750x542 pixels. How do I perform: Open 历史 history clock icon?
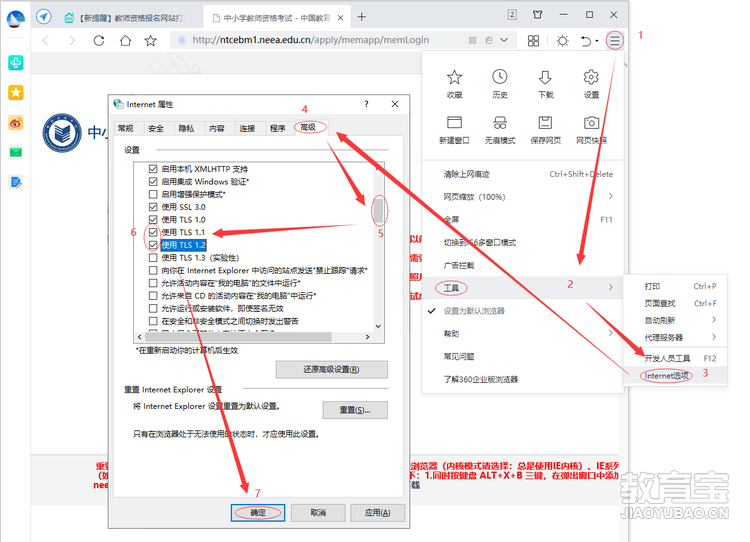(x=500, y=77)
